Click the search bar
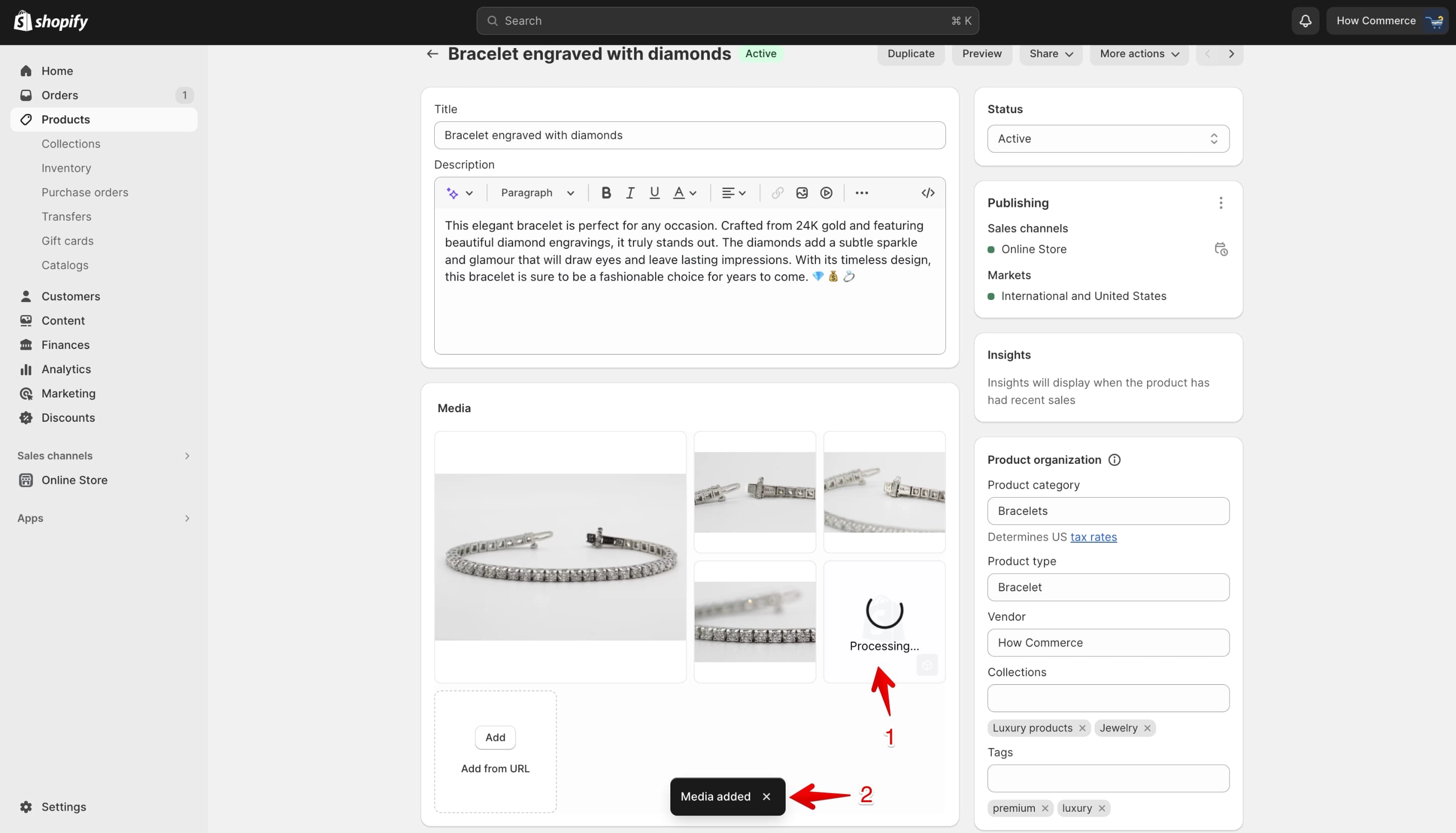The height and width of the screenshot is (833, 1456). (727, 21)
